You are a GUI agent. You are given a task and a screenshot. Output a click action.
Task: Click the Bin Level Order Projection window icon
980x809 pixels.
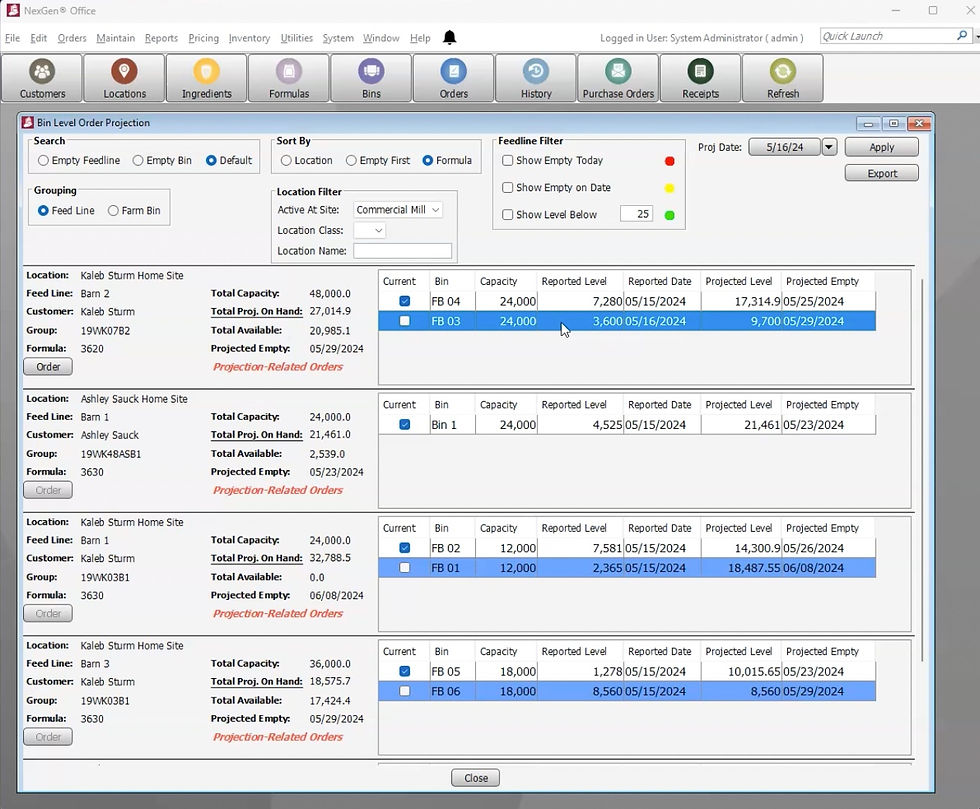click(28, 123)
